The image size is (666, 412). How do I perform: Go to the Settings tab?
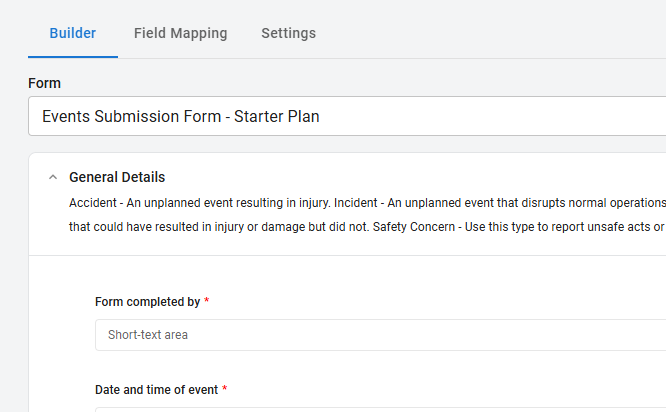(288, 33)
